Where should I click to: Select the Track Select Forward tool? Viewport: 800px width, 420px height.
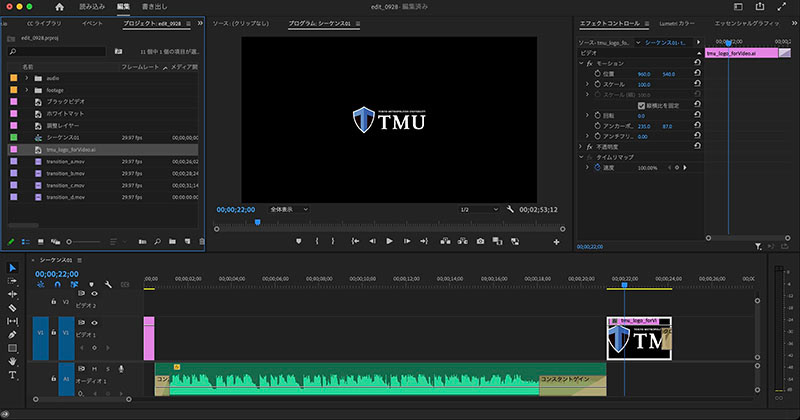[x=13, y=281]
